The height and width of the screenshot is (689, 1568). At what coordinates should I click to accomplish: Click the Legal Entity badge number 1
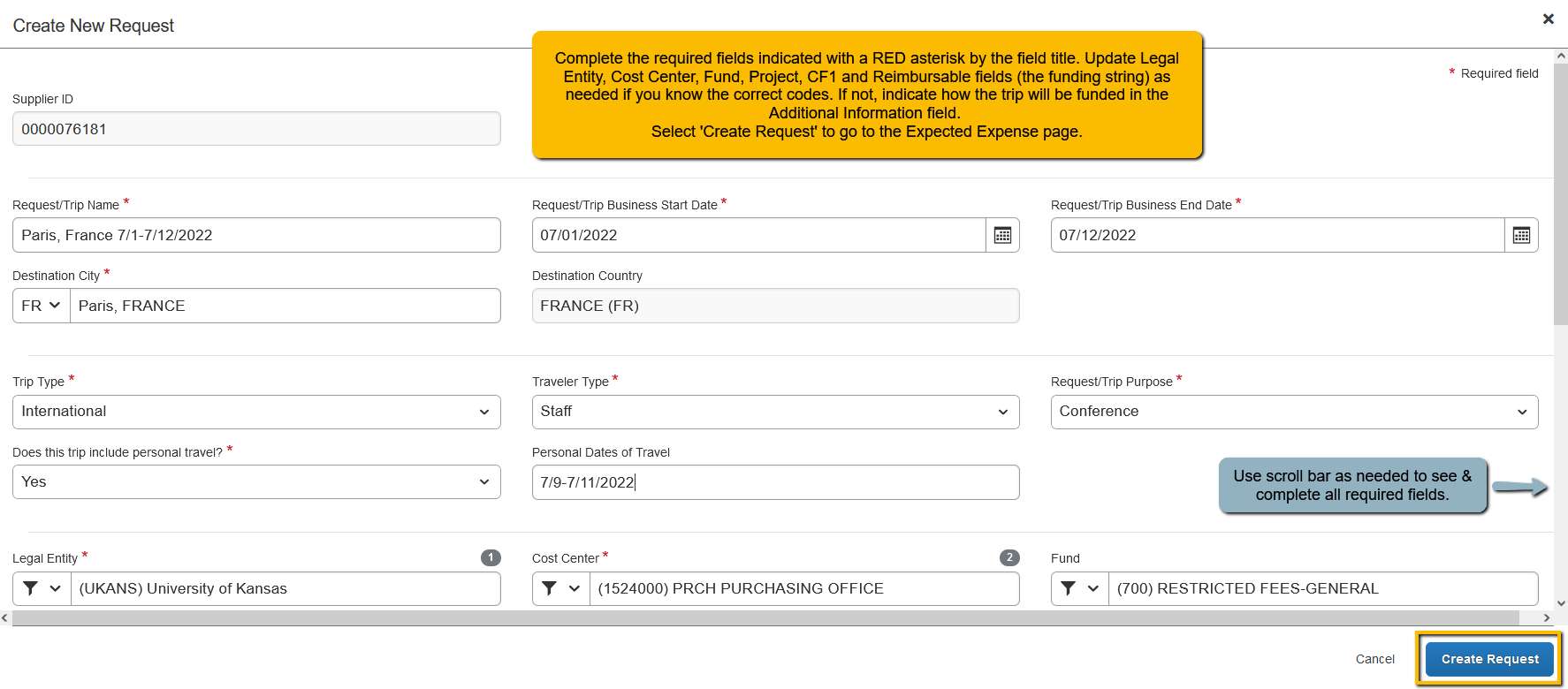(x=491, y=557)
